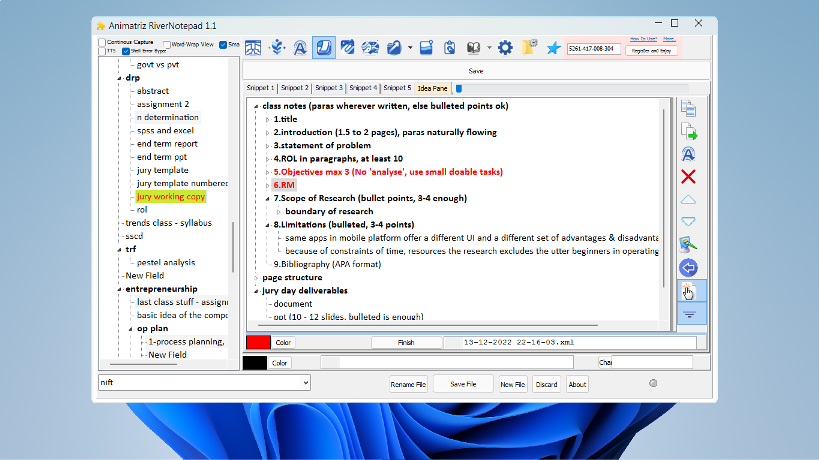Screen dimensions: 819x460
Task: Click the copy pages icon in side strip
Action: pos(688,109)
